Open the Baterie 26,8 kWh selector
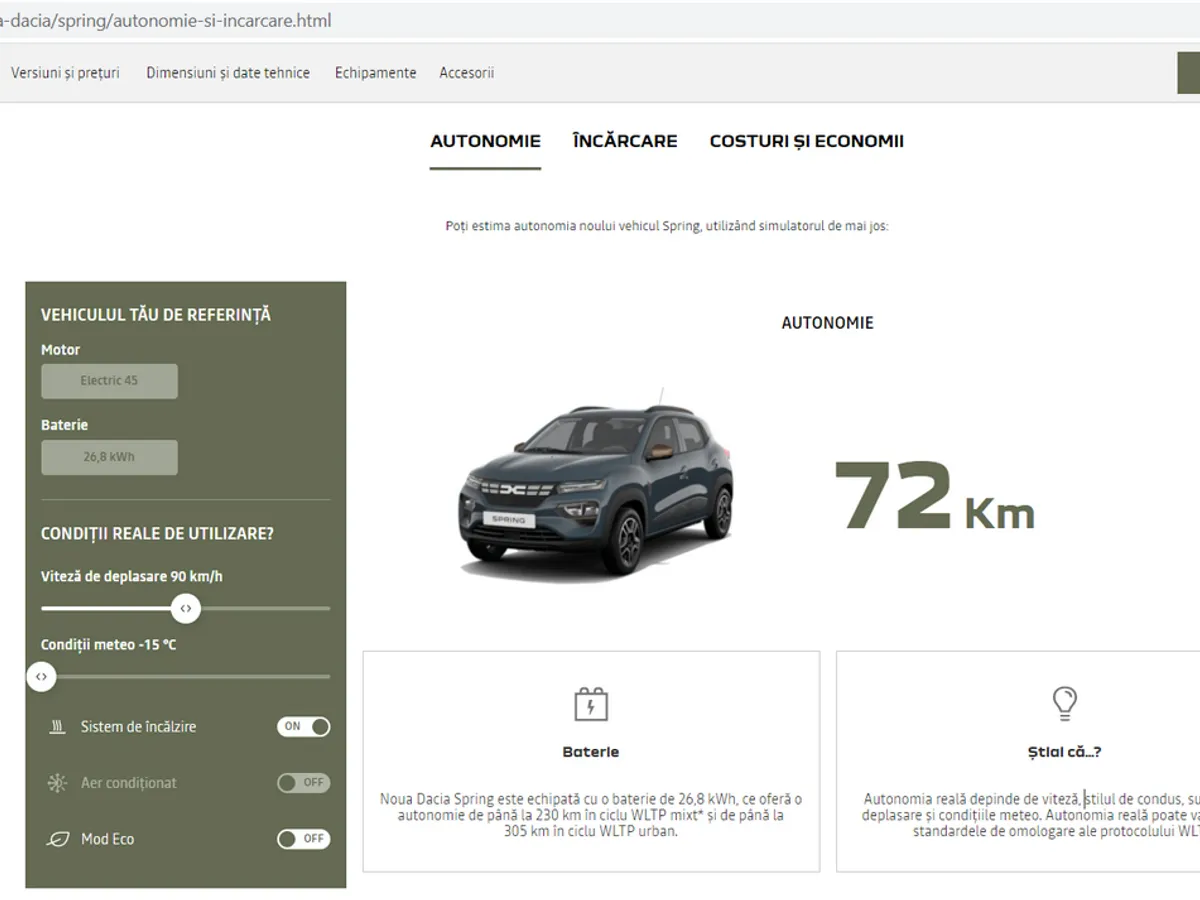 [x=109, y=457]
